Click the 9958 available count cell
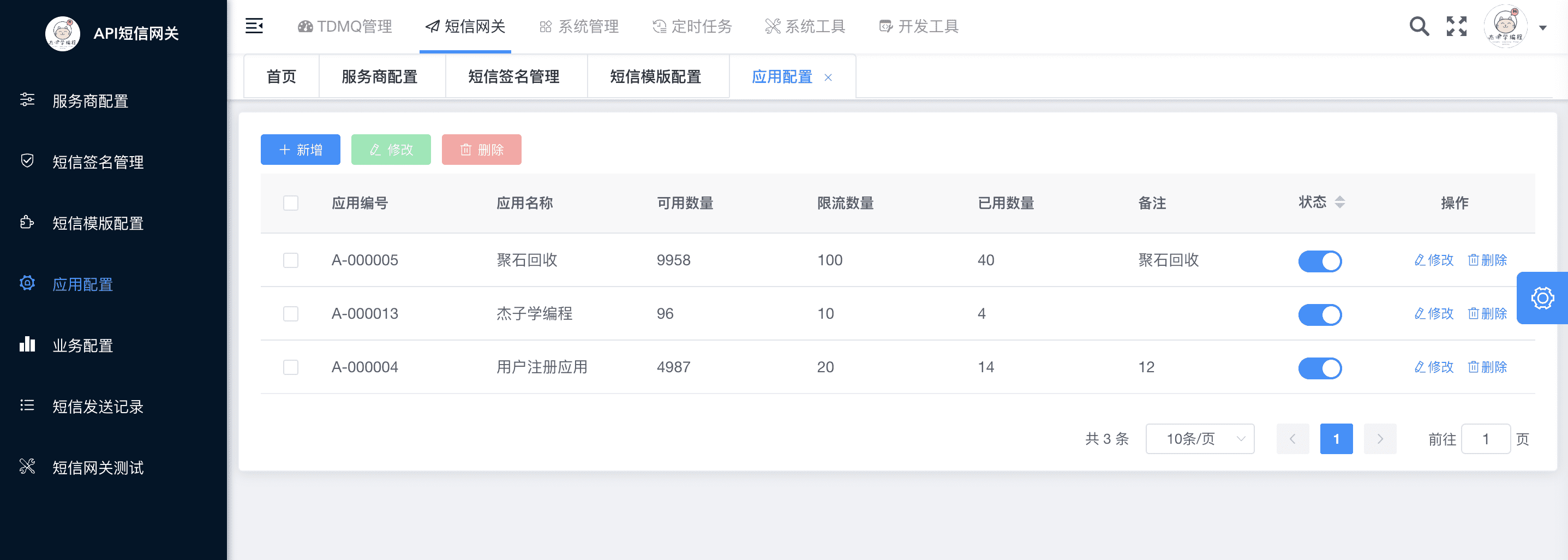The image size is (1568, 560). click(673, 260)
